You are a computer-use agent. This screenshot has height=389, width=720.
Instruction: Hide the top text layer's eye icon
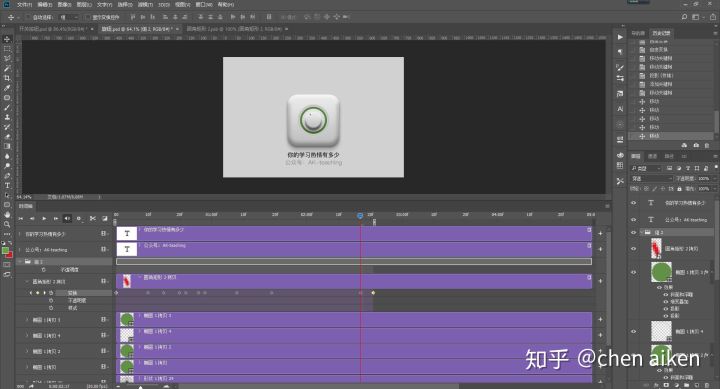(x=634, y=203)
